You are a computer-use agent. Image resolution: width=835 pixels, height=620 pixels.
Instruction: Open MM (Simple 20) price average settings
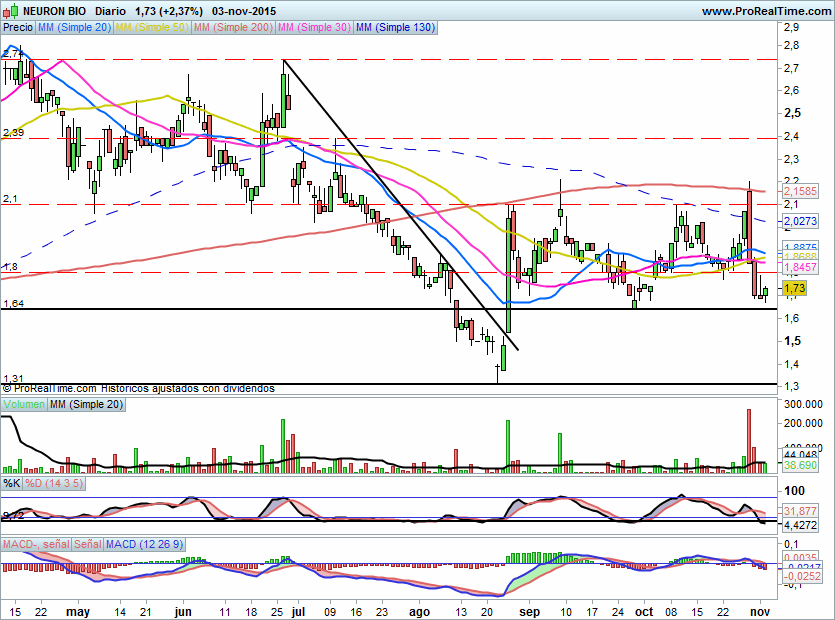[x=75, y=27]
